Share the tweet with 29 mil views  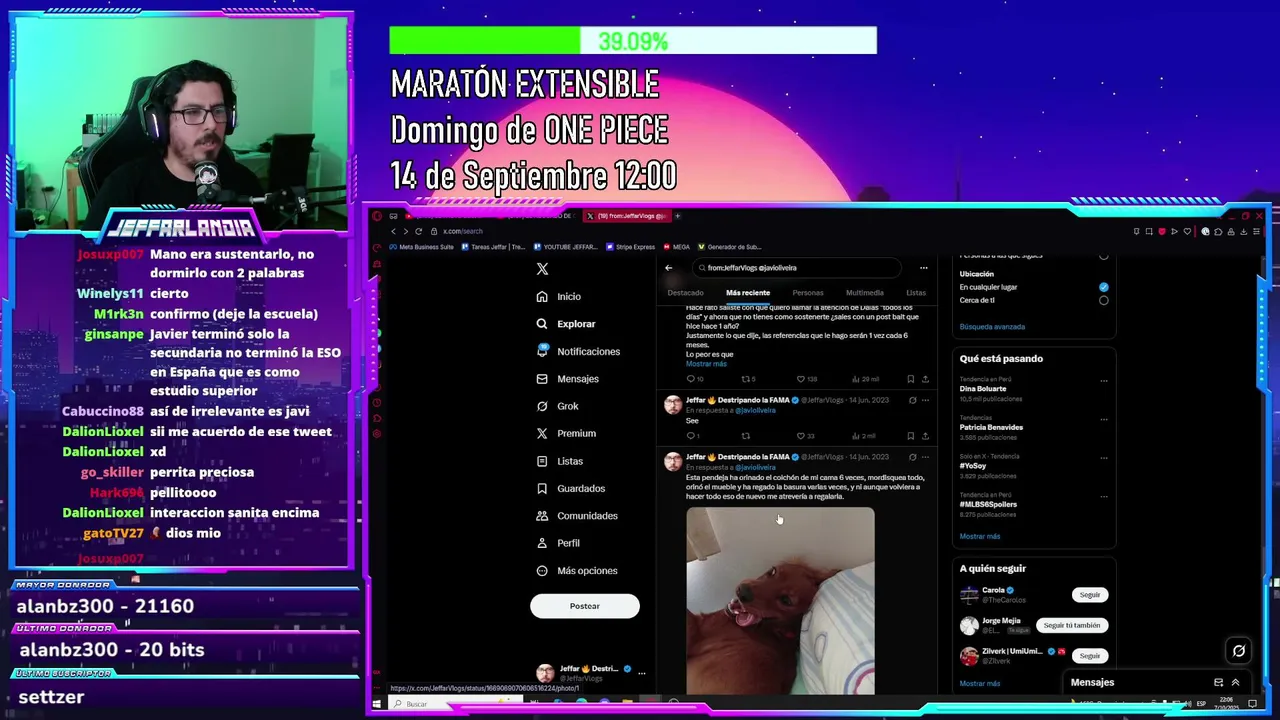click(x=925, y=380)
